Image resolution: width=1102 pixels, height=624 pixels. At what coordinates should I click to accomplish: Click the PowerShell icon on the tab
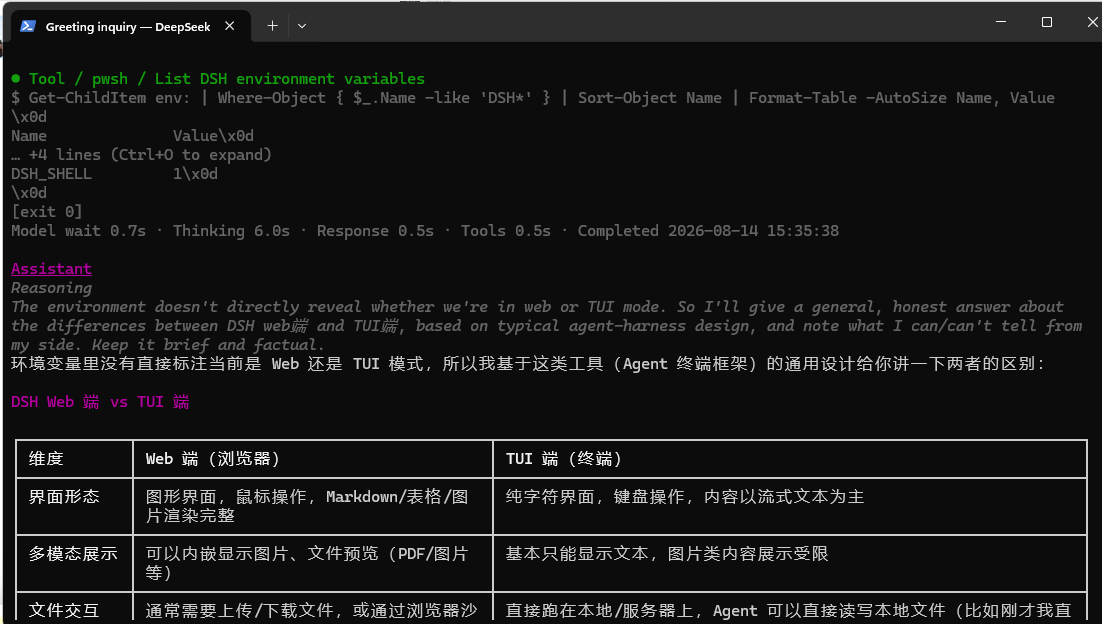pyautogui.click(x=28, y=26)
